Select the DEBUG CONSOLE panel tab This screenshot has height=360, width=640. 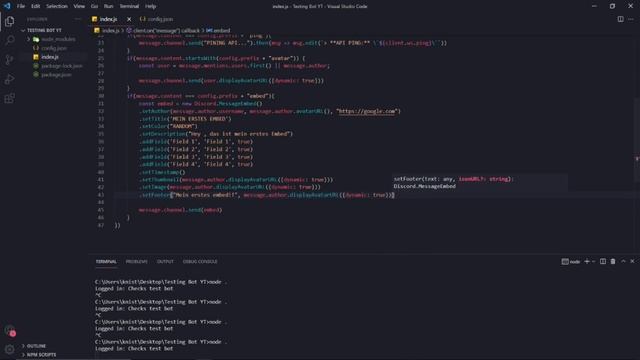[x=200, y=262]
